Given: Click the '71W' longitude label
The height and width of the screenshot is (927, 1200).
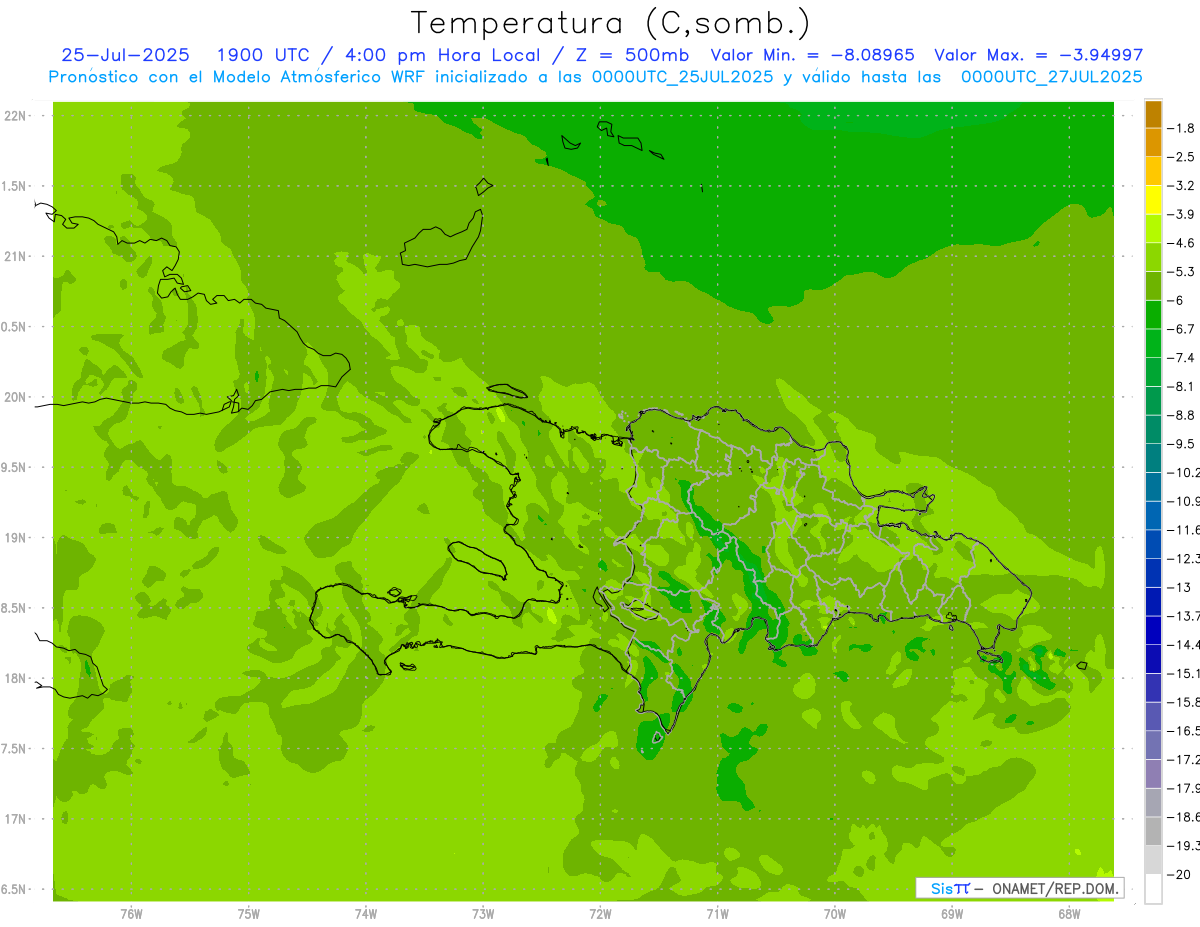Looking at the screenshot, I should (717, 913).
